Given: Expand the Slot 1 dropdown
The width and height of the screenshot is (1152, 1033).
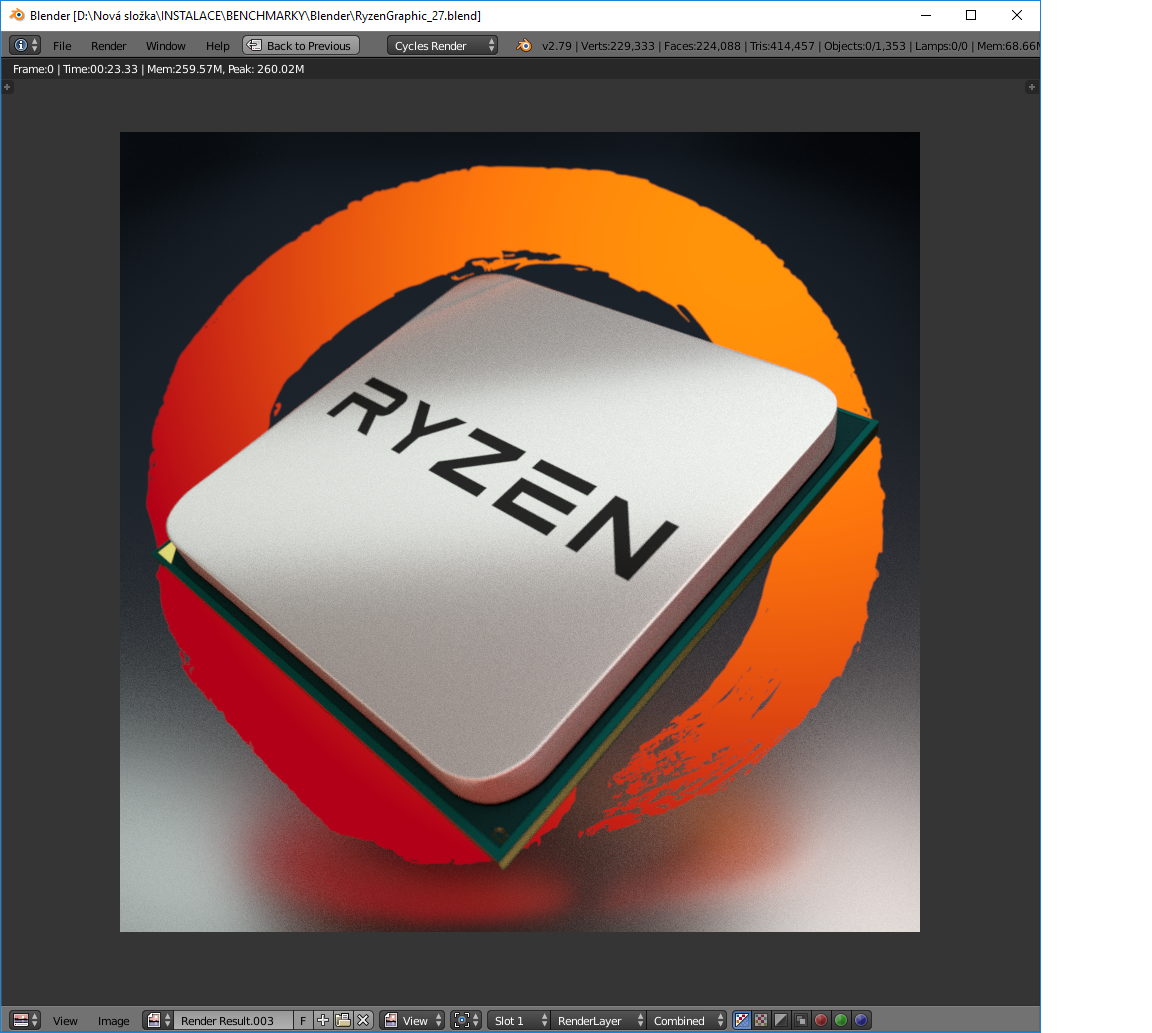Looking at the screenshot, I should pos(519,1020).
